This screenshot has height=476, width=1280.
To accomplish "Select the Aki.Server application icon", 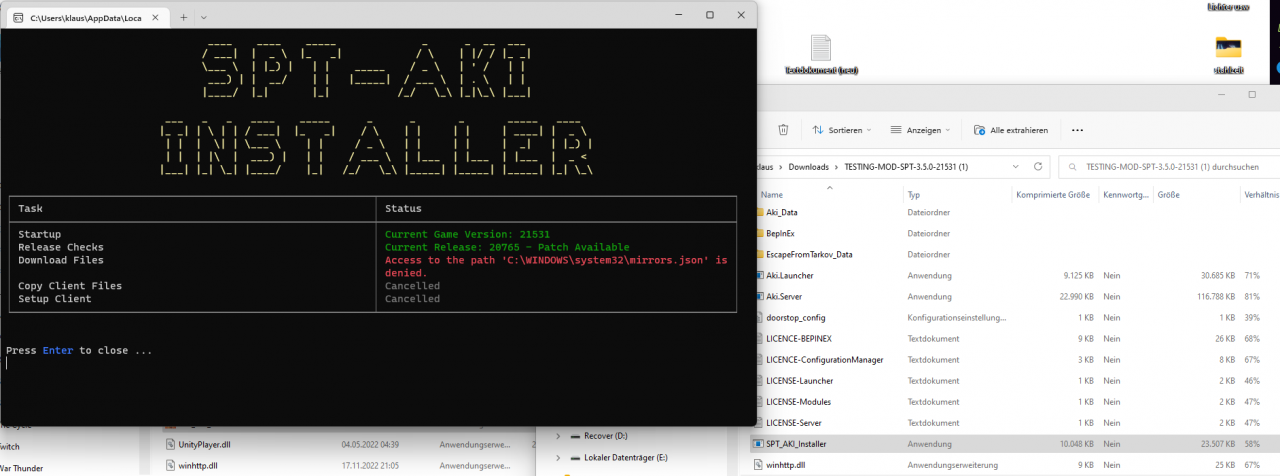I will pyautogui.click(x=758, y=296).
